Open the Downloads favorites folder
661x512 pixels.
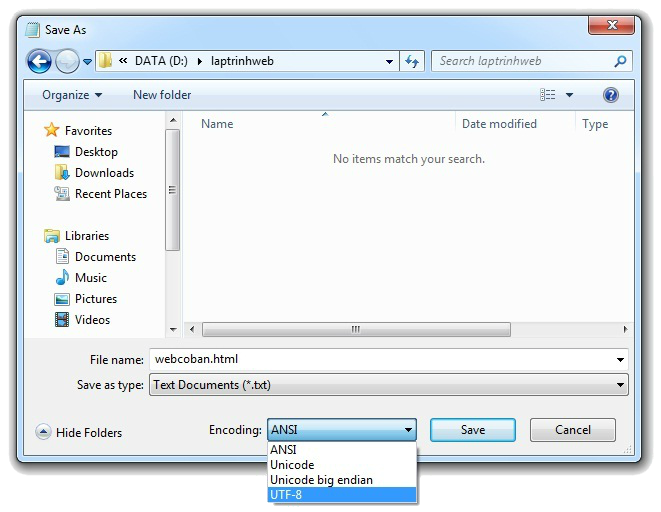(103, 173)
